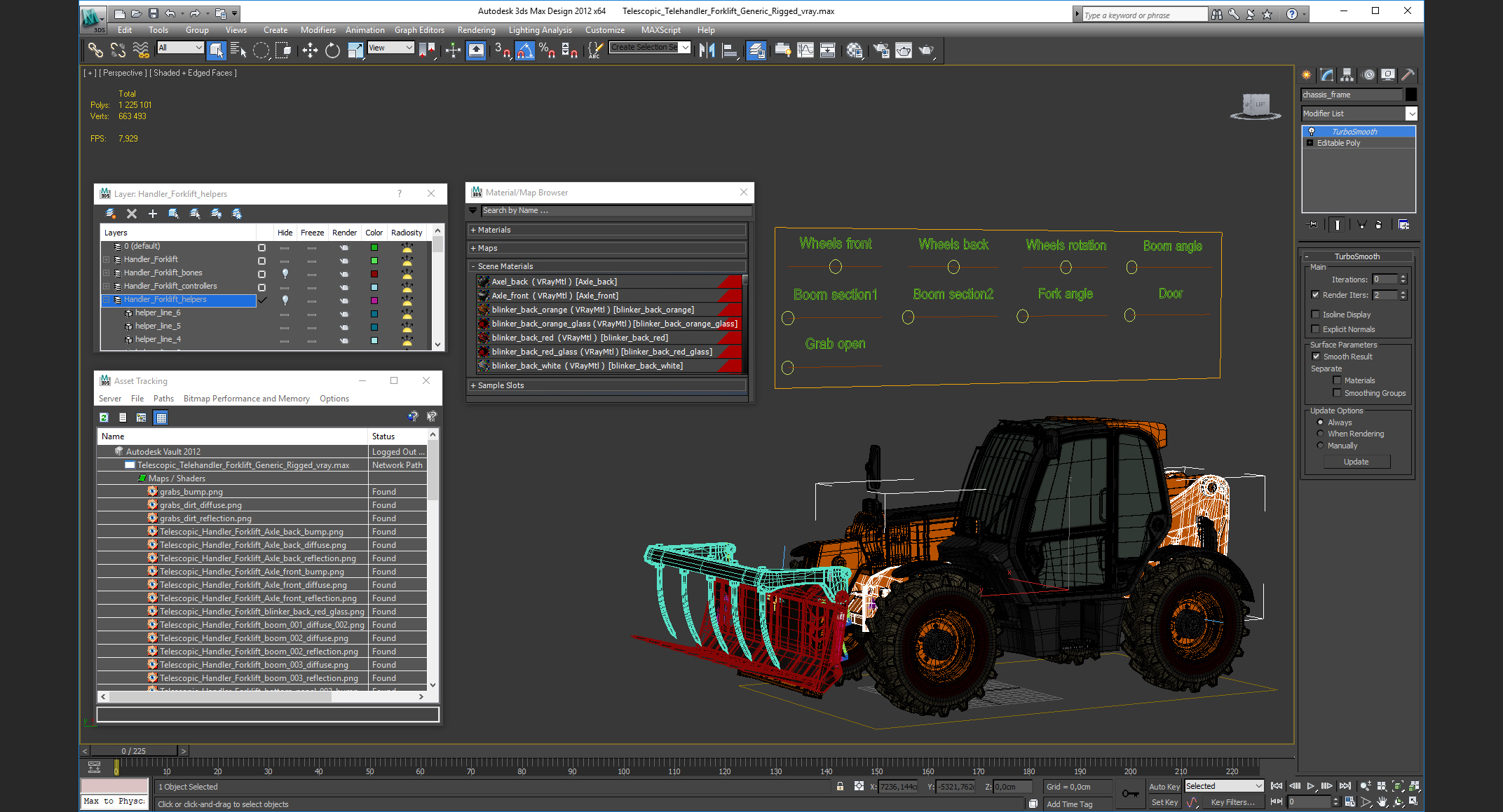The image size is (1503, 812).
Task: Select the When Rendering radio button
Action: tap(1320, 434)
